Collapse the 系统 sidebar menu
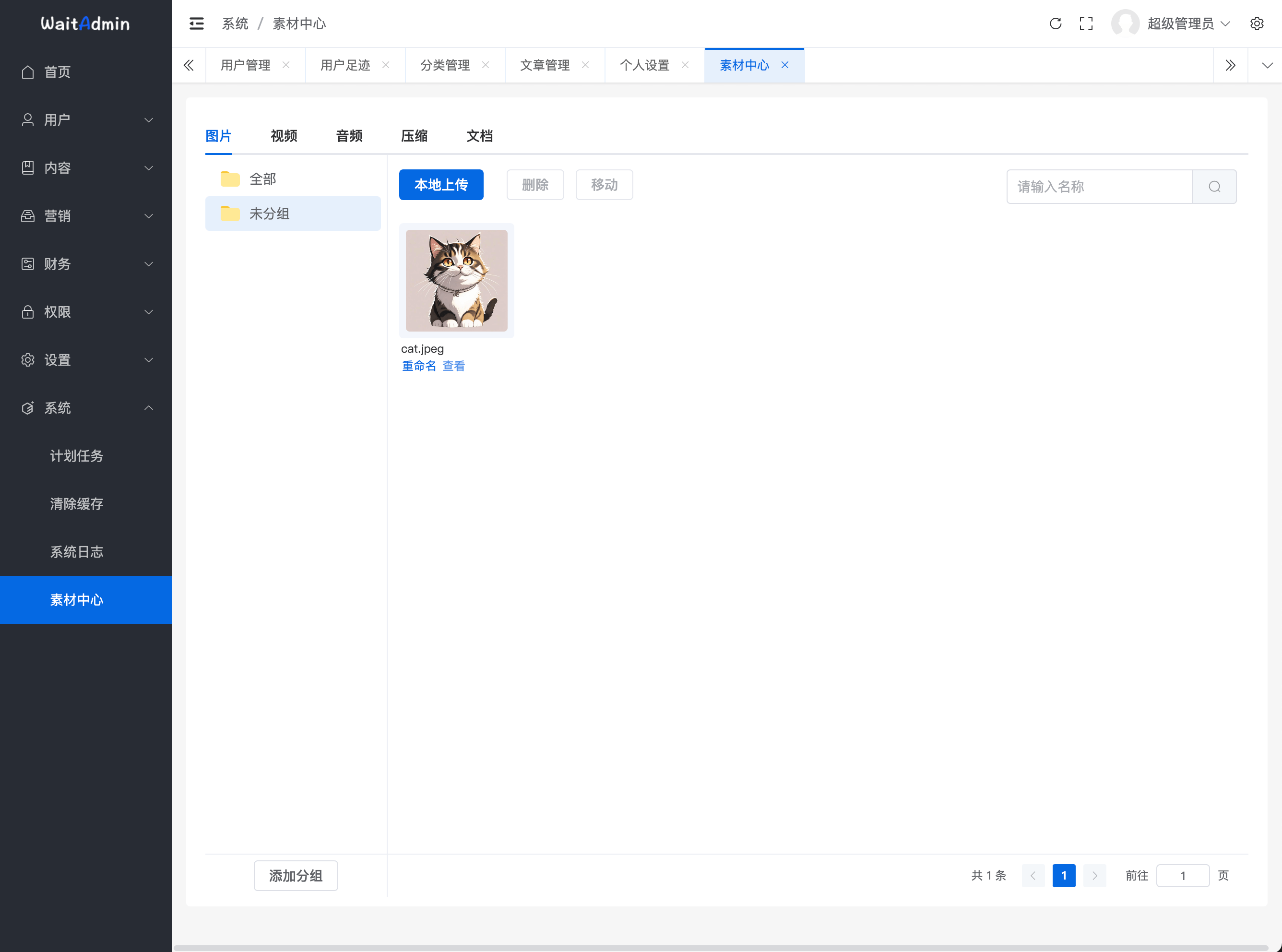The height and width of the screenshot is (952, 1282). tap(86, 408)
